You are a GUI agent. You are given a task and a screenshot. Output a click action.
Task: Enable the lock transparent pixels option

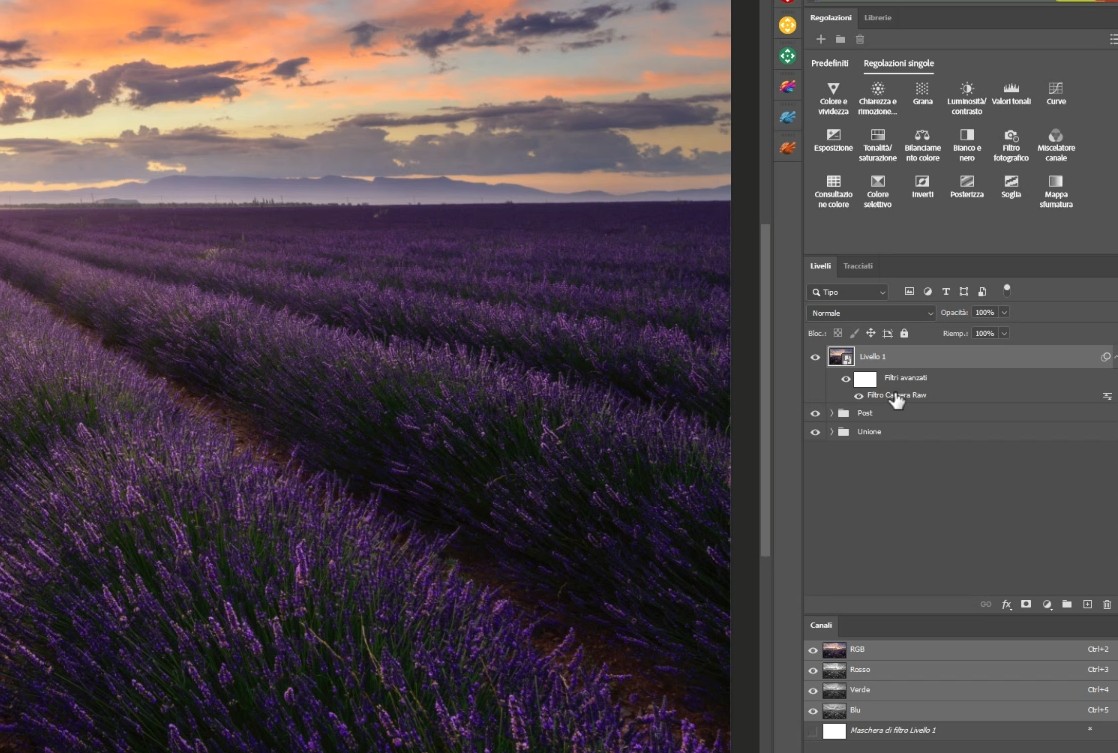[x=839, y=332]
